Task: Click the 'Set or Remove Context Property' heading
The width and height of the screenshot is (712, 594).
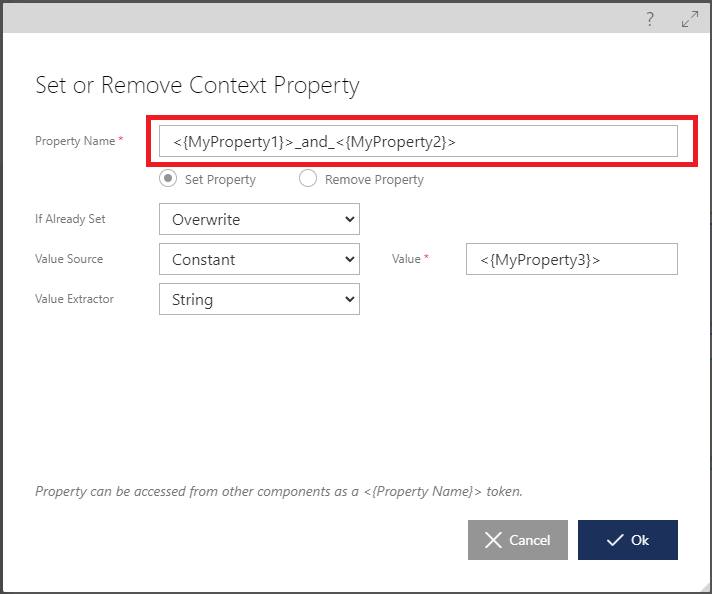Action: [x=197, y=85]
